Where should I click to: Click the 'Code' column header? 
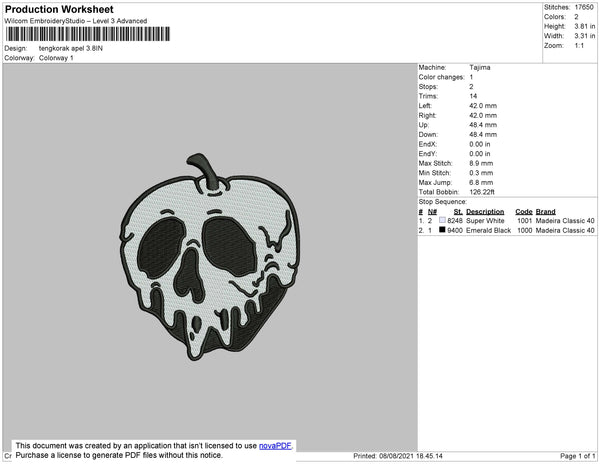[x=524, y=212]
